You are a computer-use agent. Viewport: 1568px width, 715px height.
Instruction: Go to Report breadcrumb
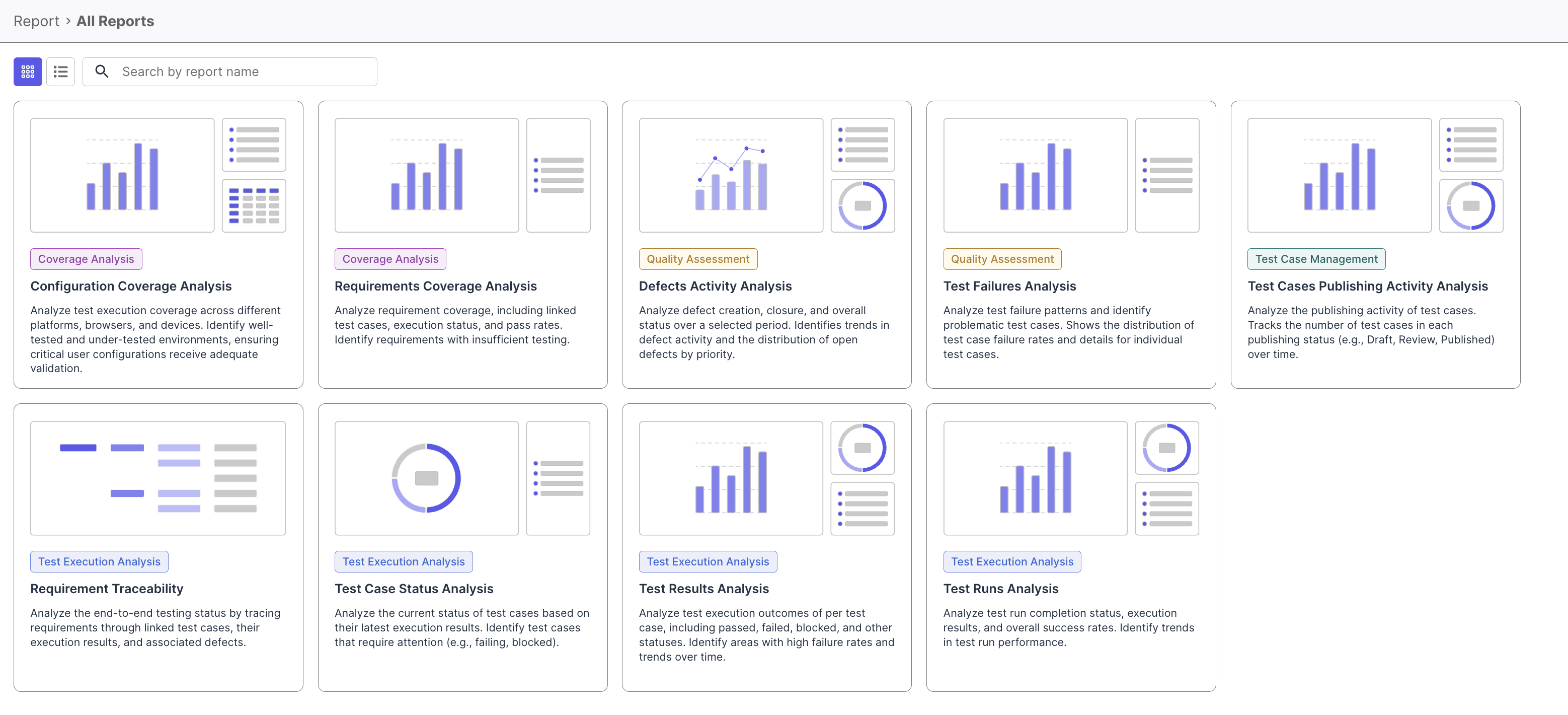pos(36,21)
